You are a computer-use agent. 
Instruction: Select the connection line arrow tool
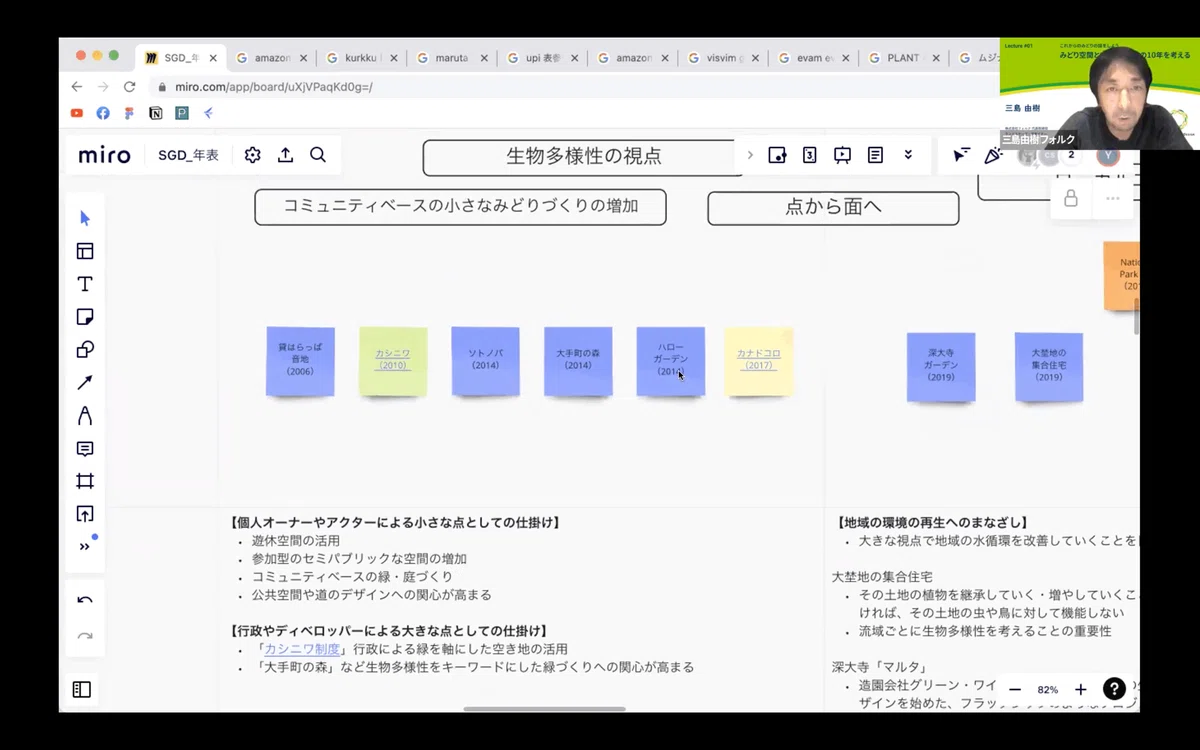click(85, 383)
